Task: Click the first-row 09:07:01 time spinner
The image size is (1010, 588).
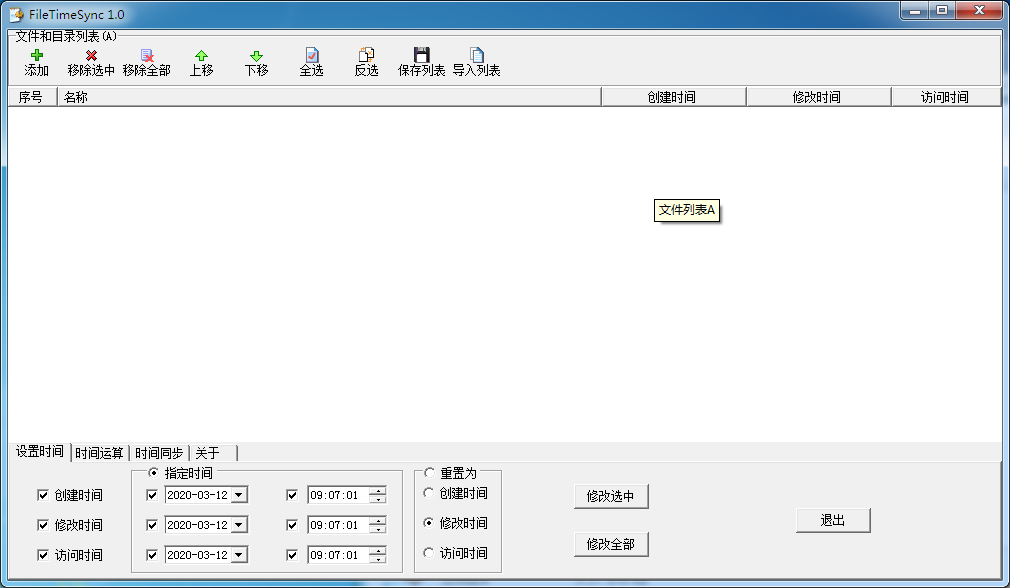Action: pos(378,495)
